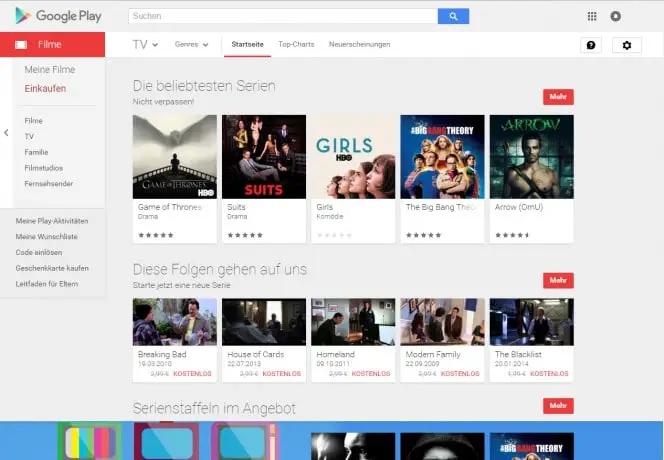The width and height of the screenshot is (664, 460).
Task: Open Meine Filme in sidebar
Action: click(50, 69)
